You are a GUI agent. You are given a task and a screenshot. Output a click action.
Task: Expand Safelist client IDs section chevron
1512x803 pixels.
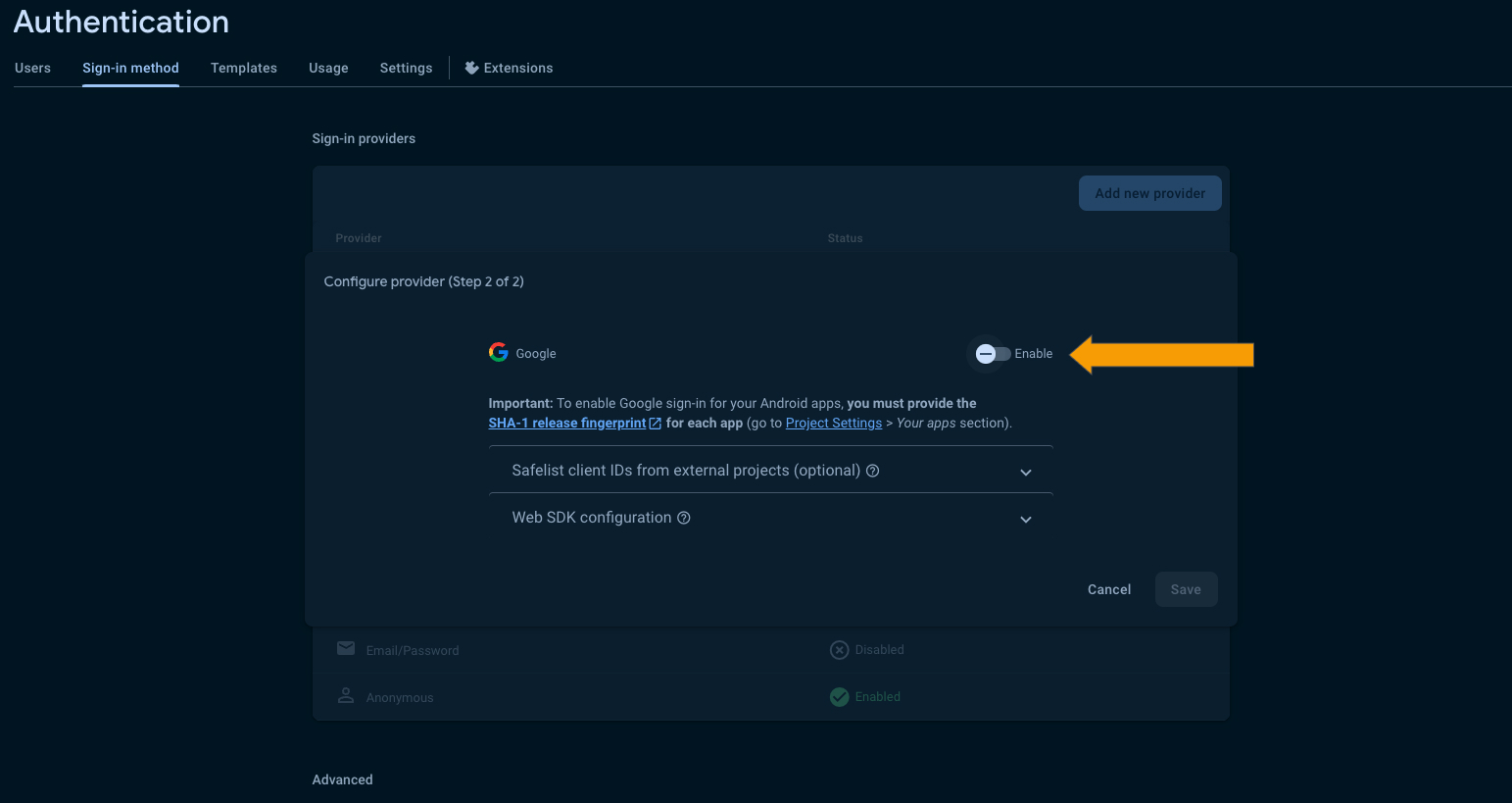coord(1026,473)
